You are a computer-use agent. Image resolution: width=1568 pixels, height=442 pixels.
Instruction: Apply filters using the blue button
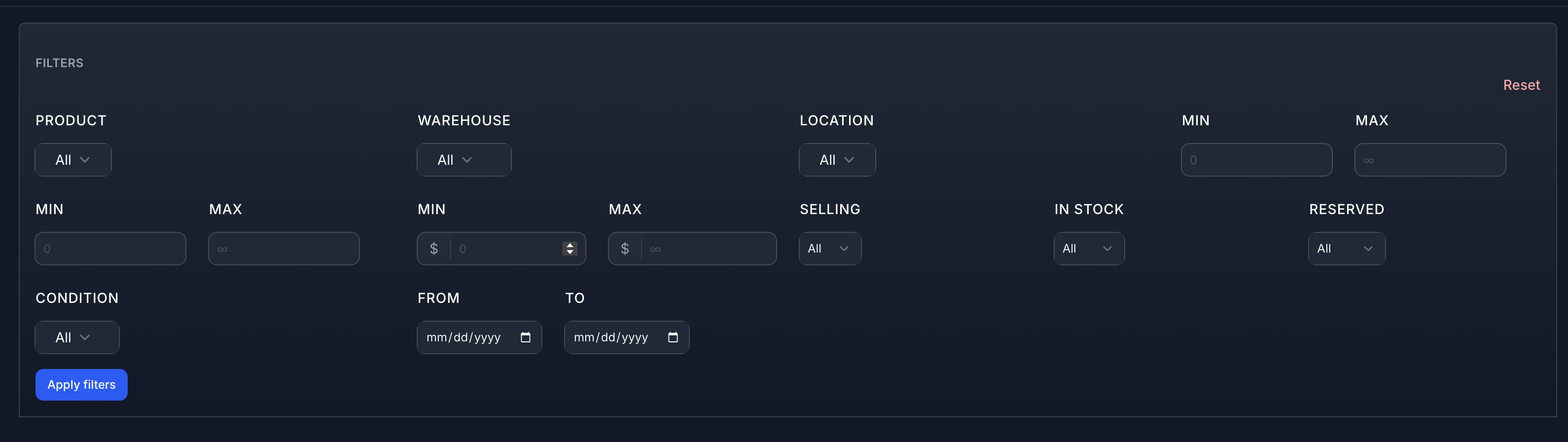[x=81, y=385]
